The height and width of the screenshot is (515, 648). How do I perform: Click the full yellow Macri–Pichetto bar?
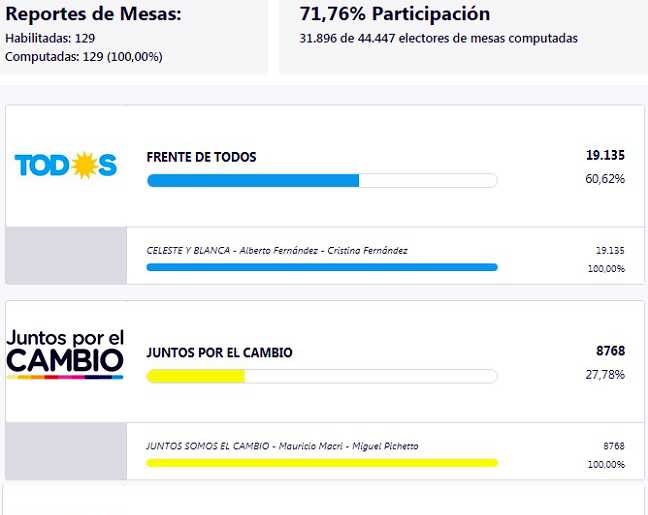[322, 463]
